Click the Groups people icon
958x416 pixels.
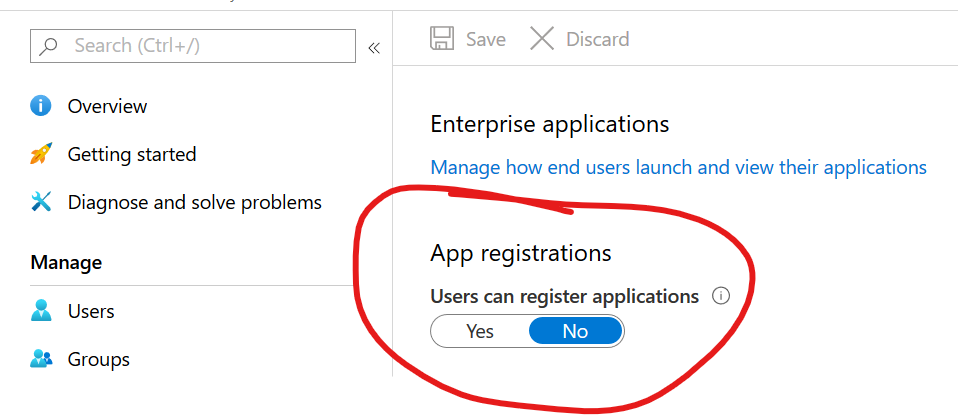(x=41, y=359)
